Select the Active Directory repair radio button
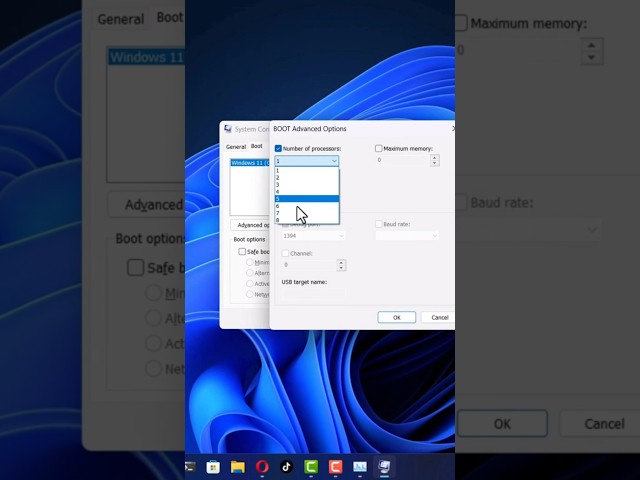This screenshot has width=640, height=480. [x=250, y=283]
